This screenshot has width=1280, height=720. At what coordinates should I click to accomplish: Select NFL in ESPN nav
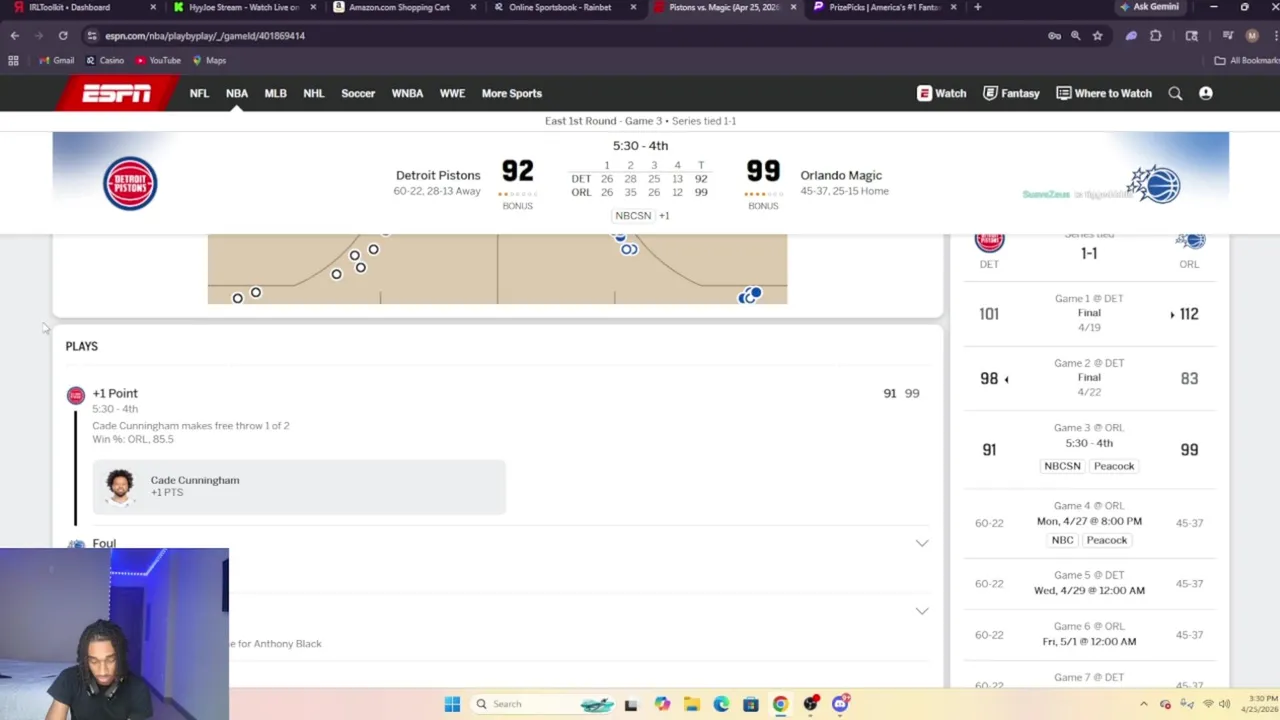tap(199, 93)
